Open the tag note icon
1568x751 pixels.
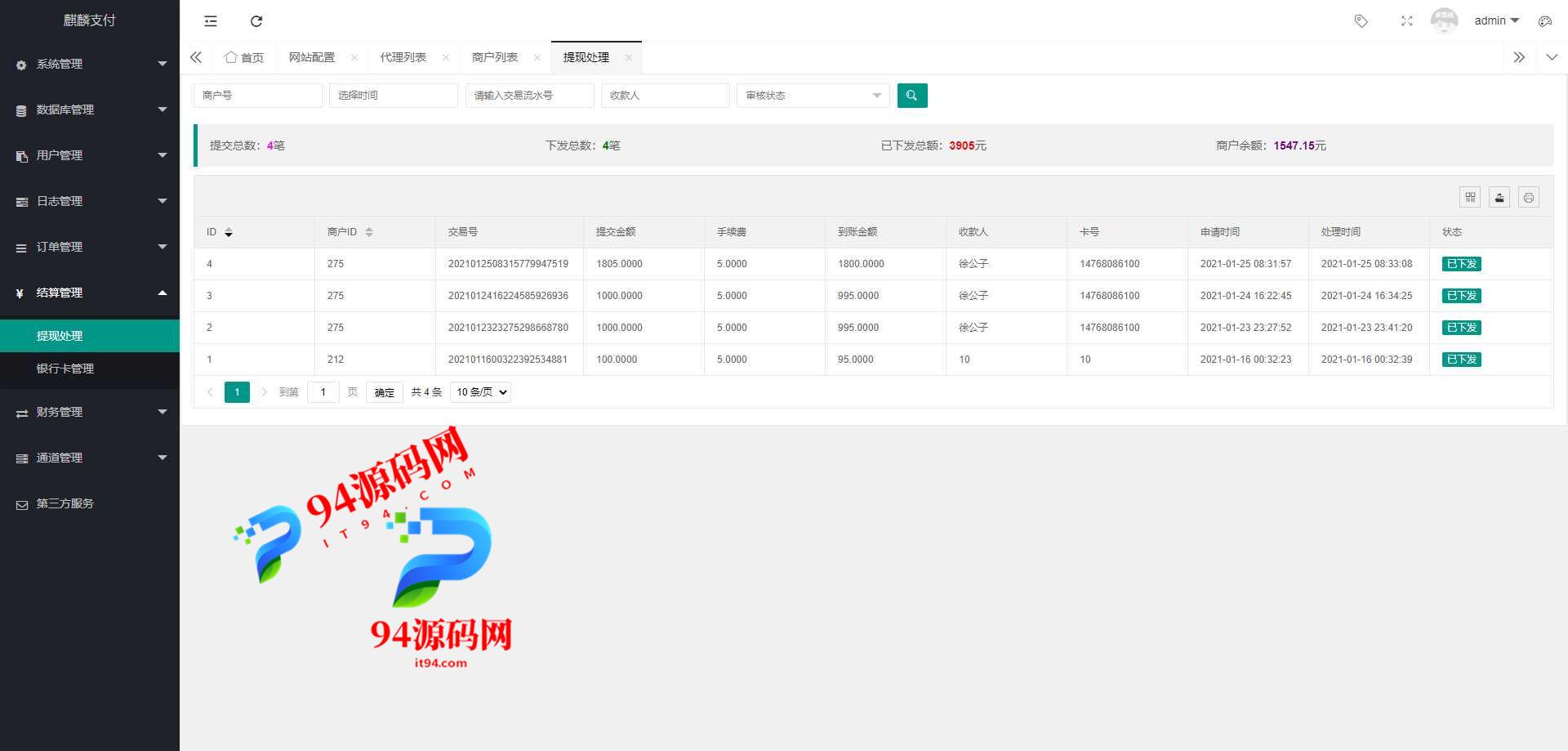coord(1361,21)
